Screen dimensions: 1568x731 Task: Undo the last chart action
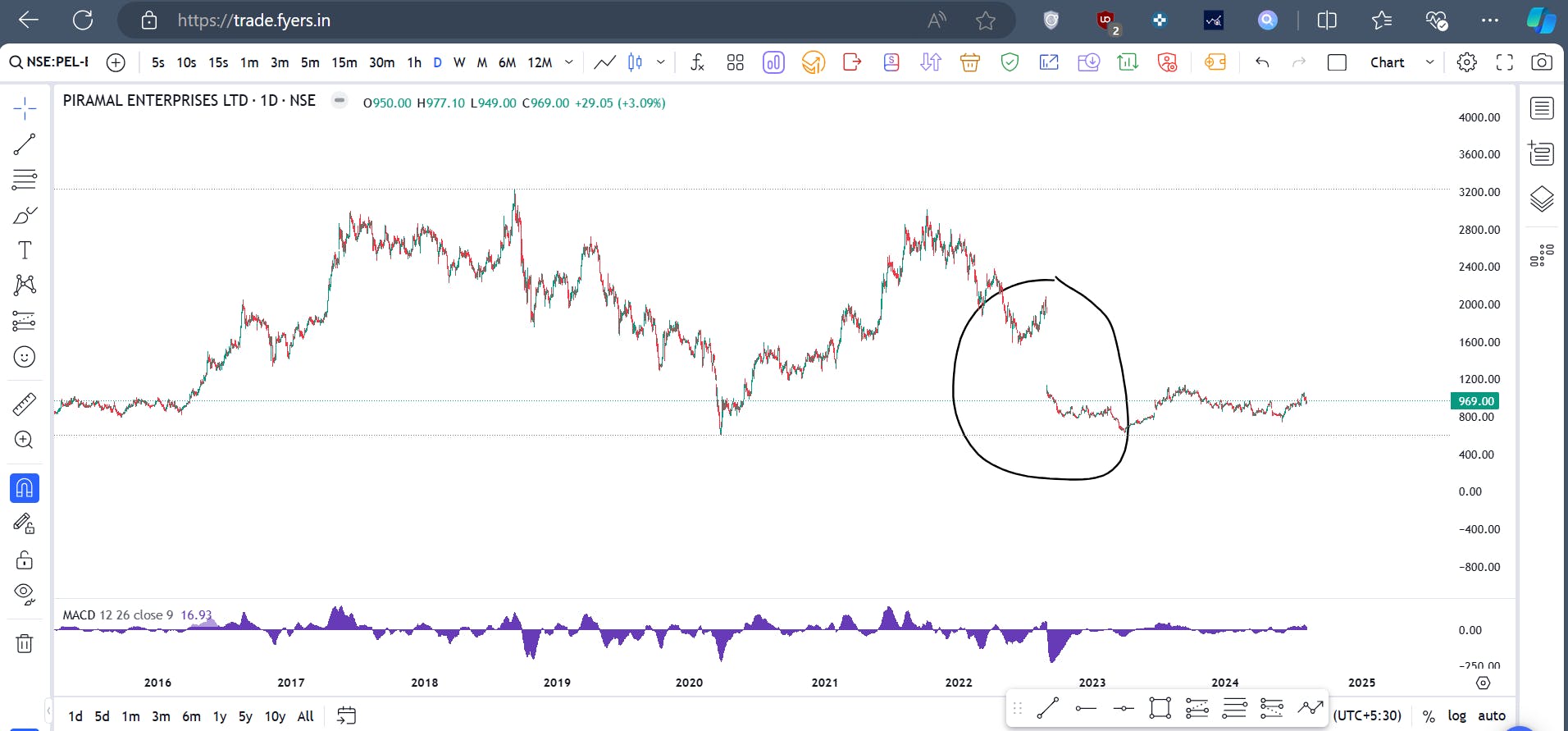(x=1262, y=62)
